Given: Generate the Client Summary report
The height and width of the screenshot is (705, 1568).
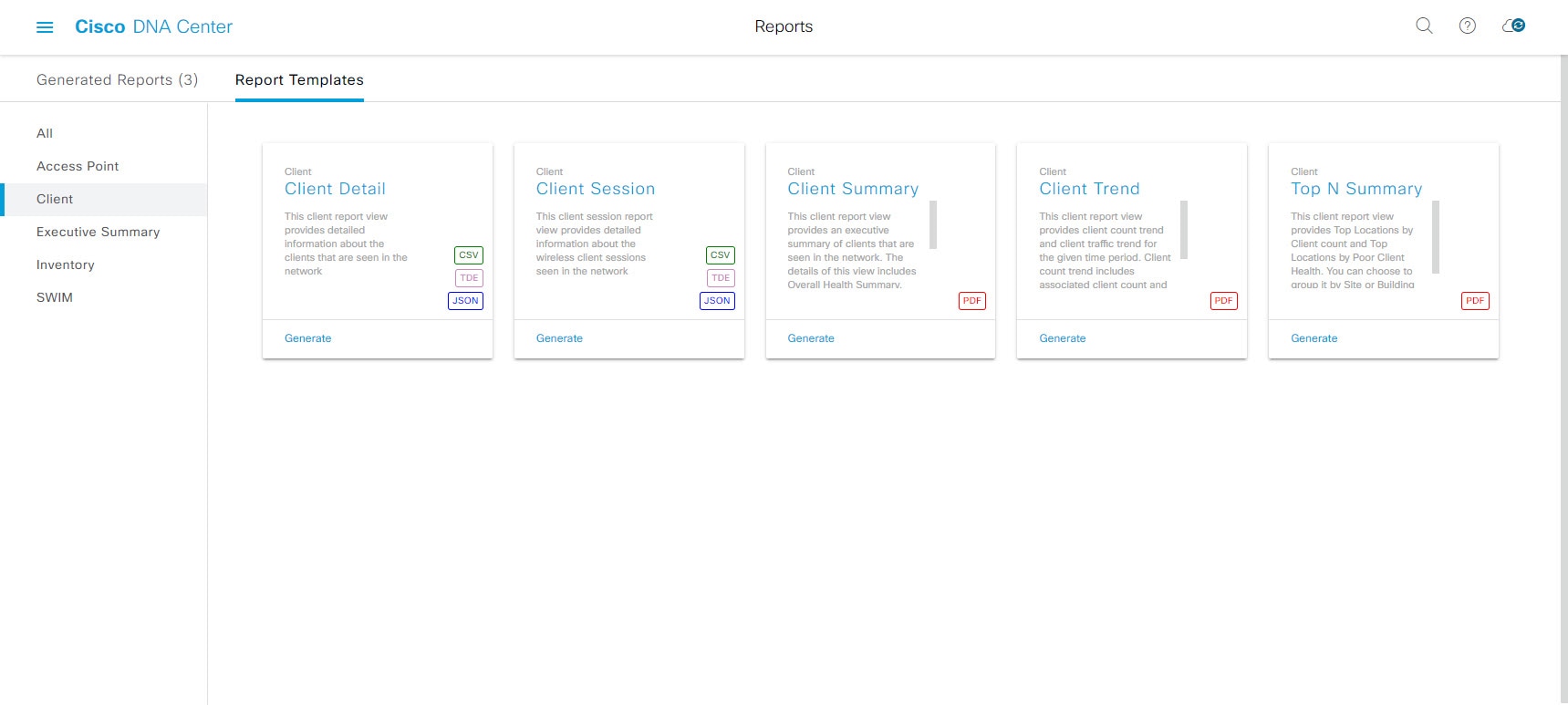Looking at the screenshot, I should 811,338.
